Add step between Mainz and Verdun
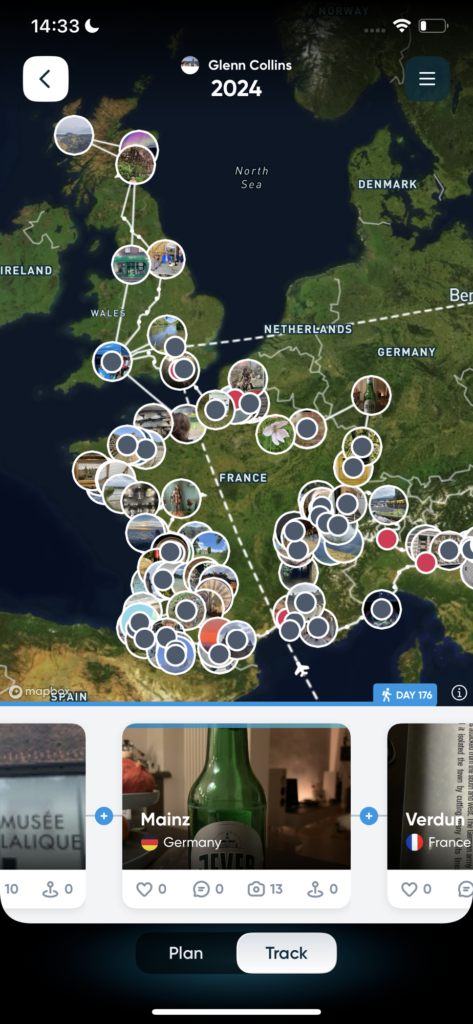 369,816
